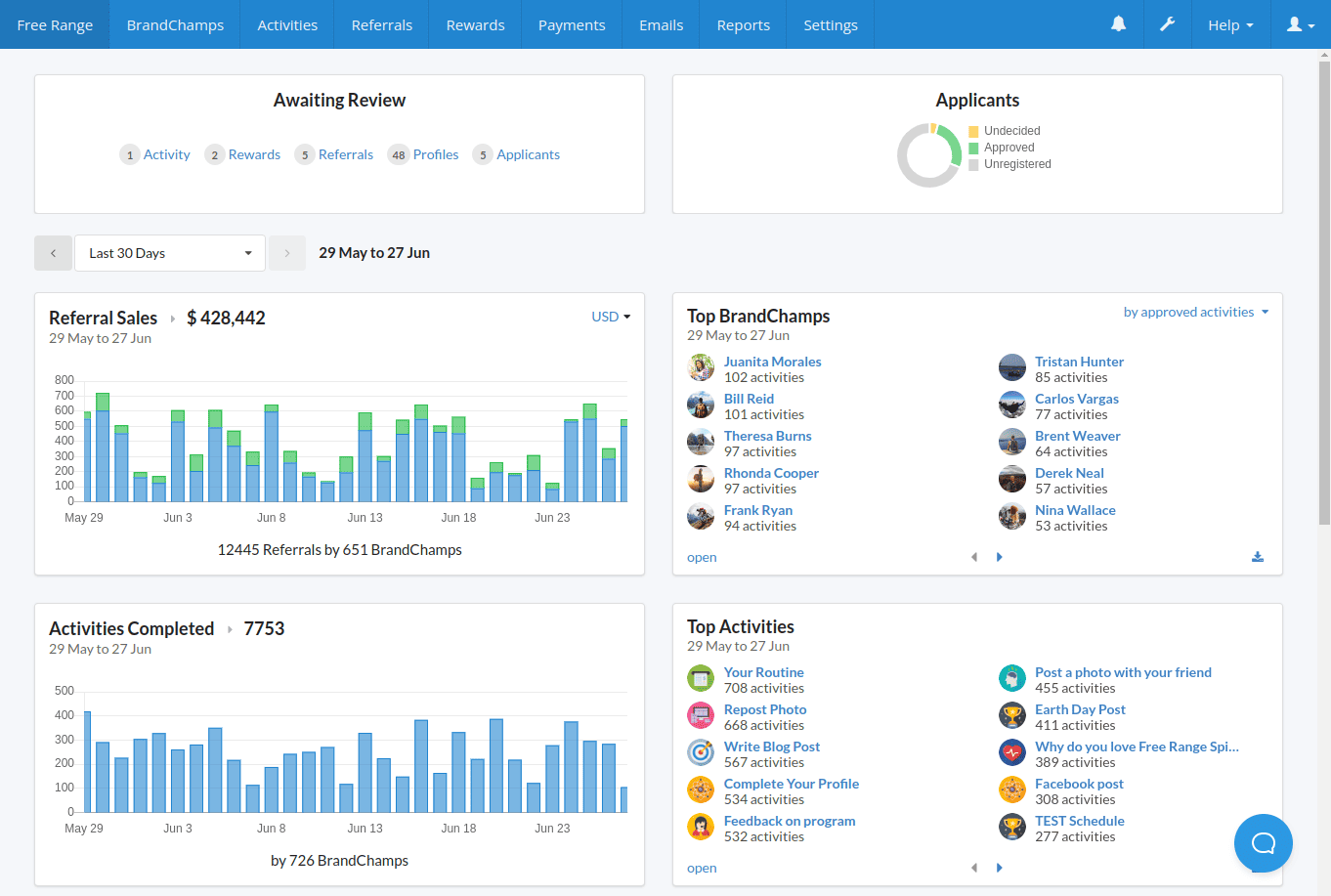
Task: Open Juanita Morales profile link
Action: click(772, 362)
